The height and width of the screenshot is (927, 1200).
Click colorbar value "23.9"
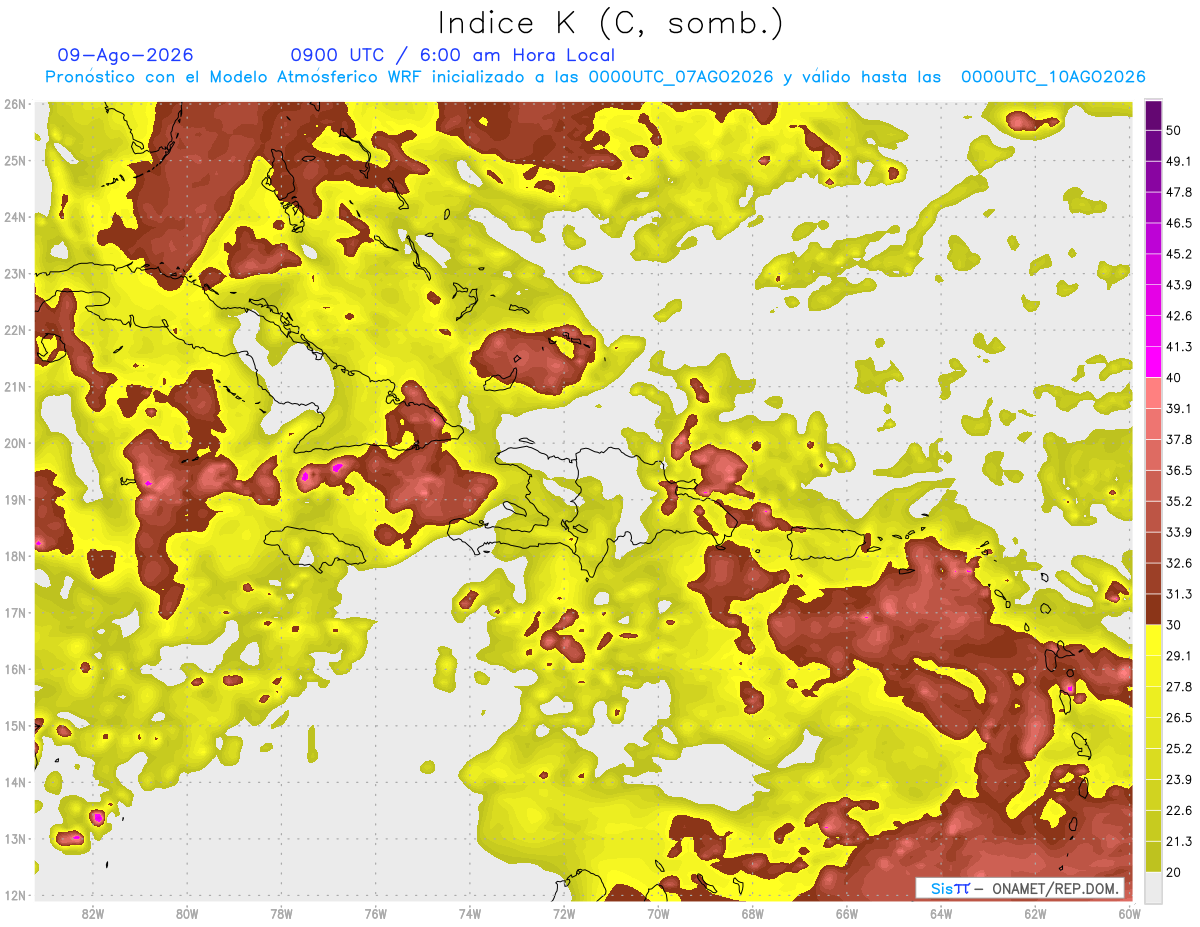(1179, 779)
